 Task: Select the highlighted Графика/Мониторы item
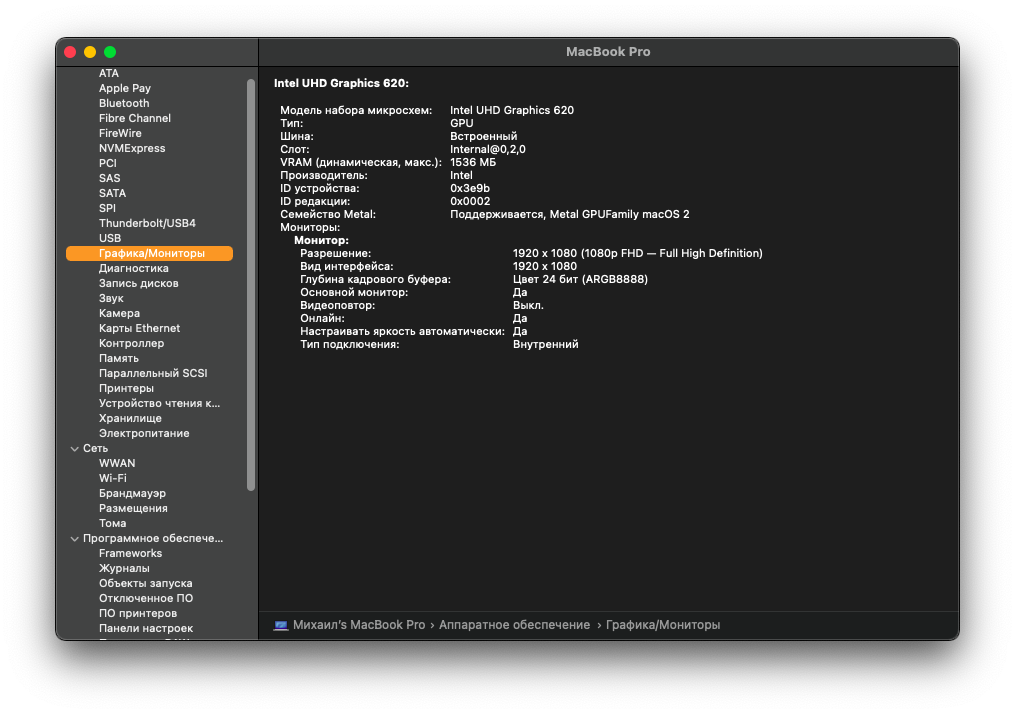(x=150, y=253)
